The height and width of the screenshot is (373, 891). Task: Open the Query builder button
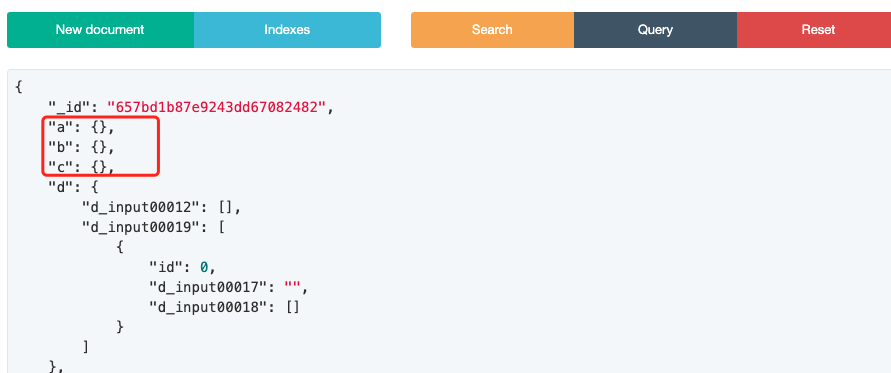(655, 30)
